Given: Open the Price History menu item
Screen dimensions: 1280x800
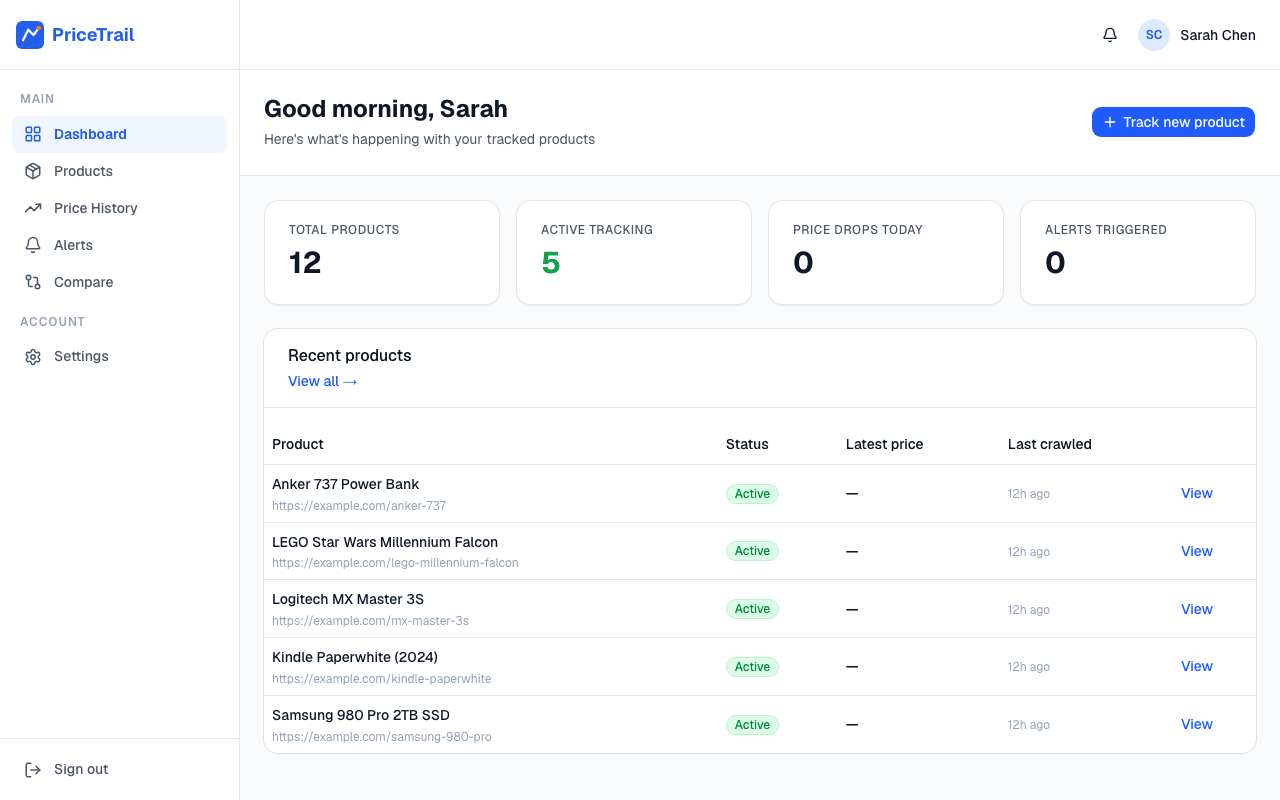Looking at the screenshot, I should [x=119, y=208].
